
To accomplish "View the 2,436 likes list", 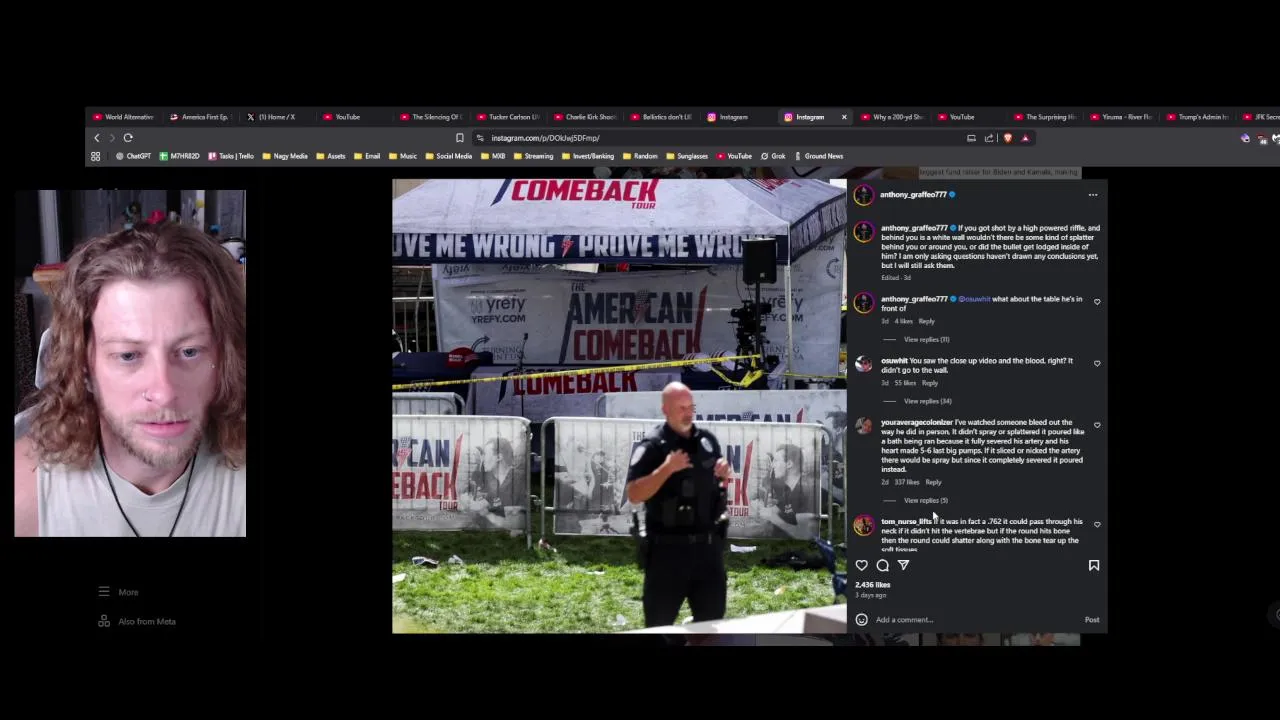I will pyautogui.click(x=872, y=585).
